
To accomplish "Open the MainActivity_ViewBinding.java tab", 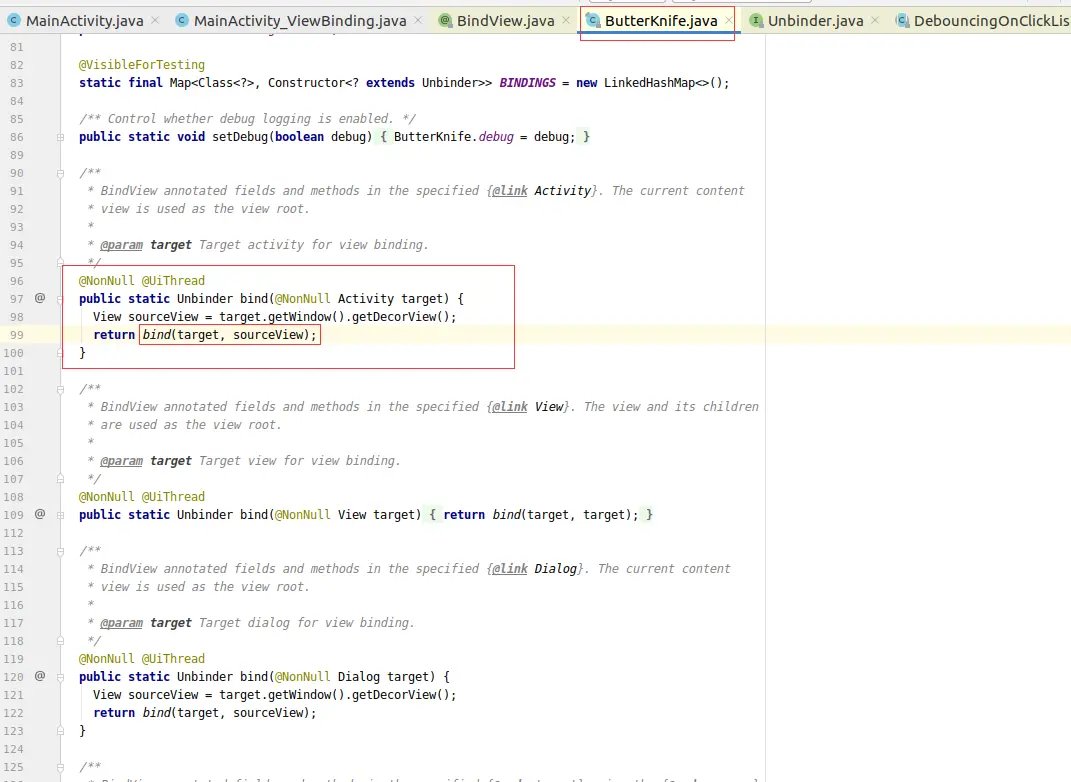I will click(300, 20).
